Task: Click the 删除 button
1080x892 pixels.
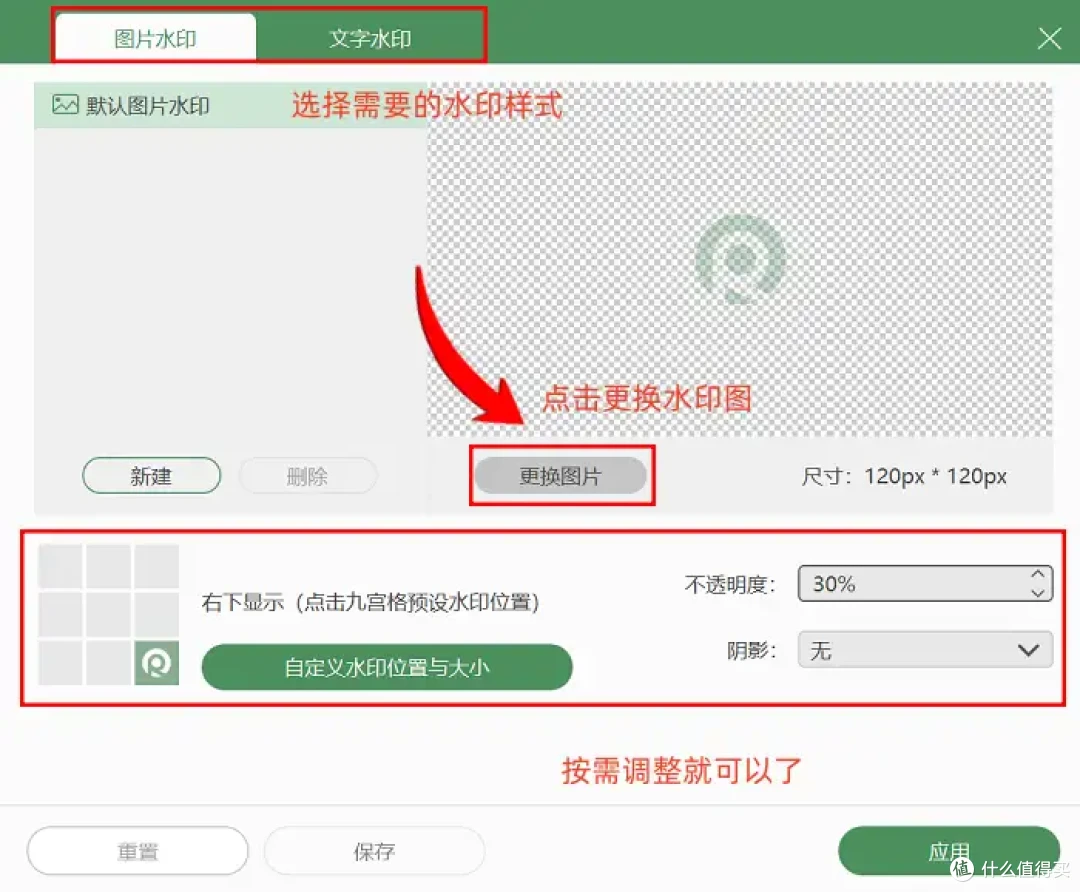Action: (308, 475)
